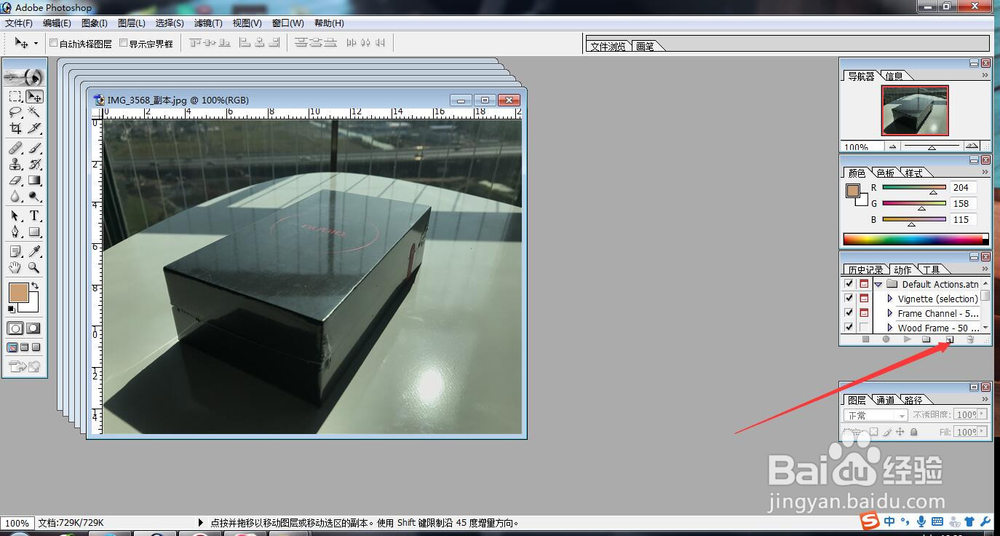
Task: Select the Healing Brush tool
Action: coord(15,149)
